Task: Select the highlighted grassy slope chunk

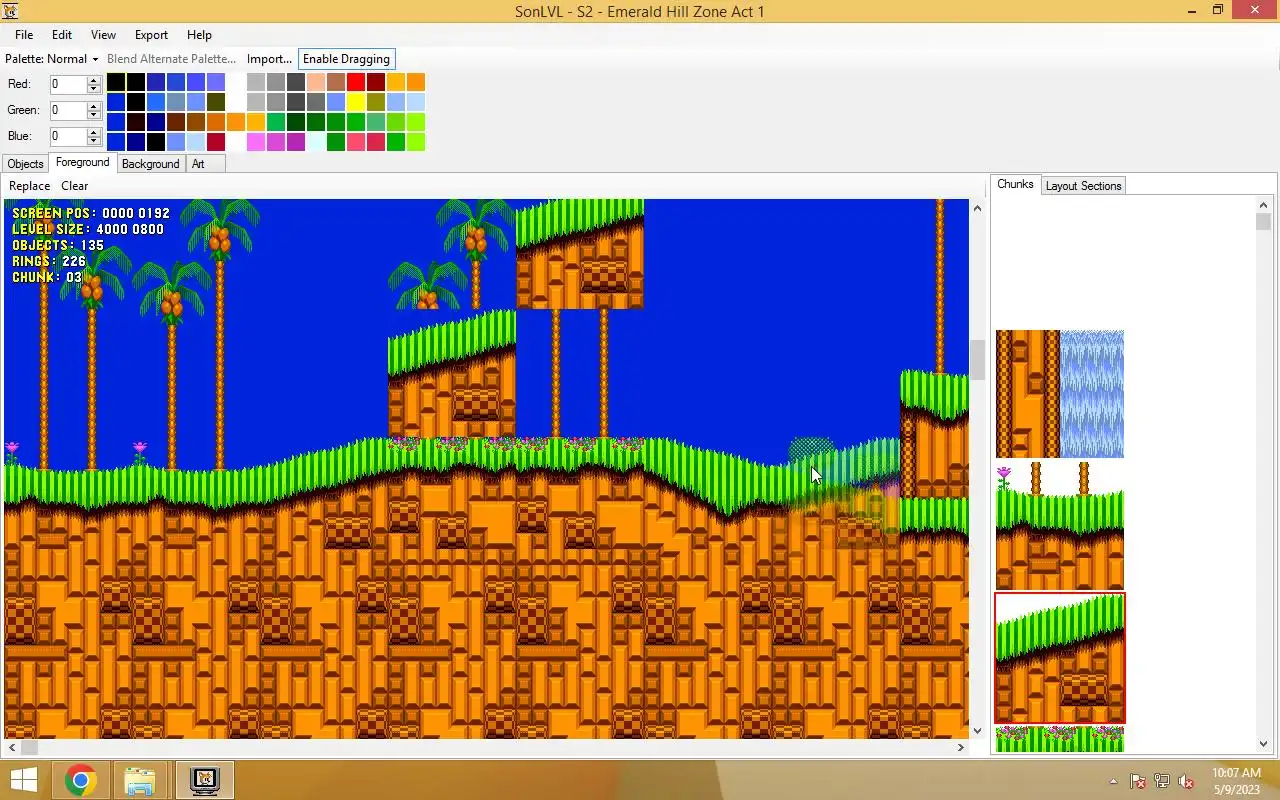Action: click(x=1060, y=658)
